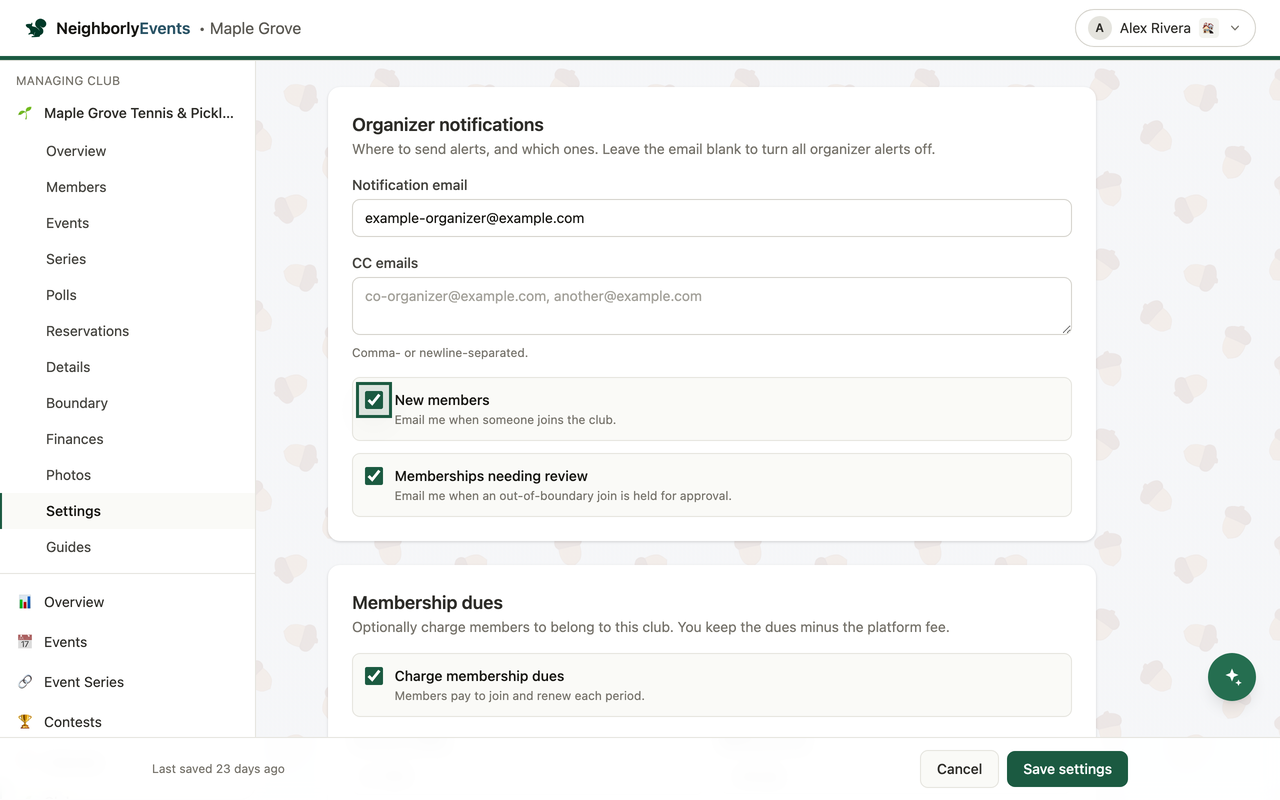Uncheck the New members notification checkbox

tap(374, 400)
